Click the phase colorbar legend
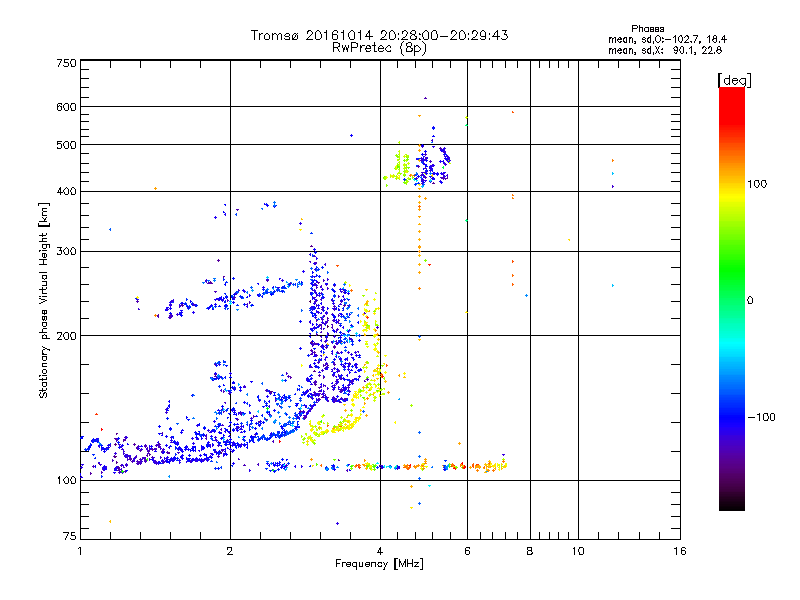Image resolution: width=800 pixels, height=600 pixels. coord(732,298)
